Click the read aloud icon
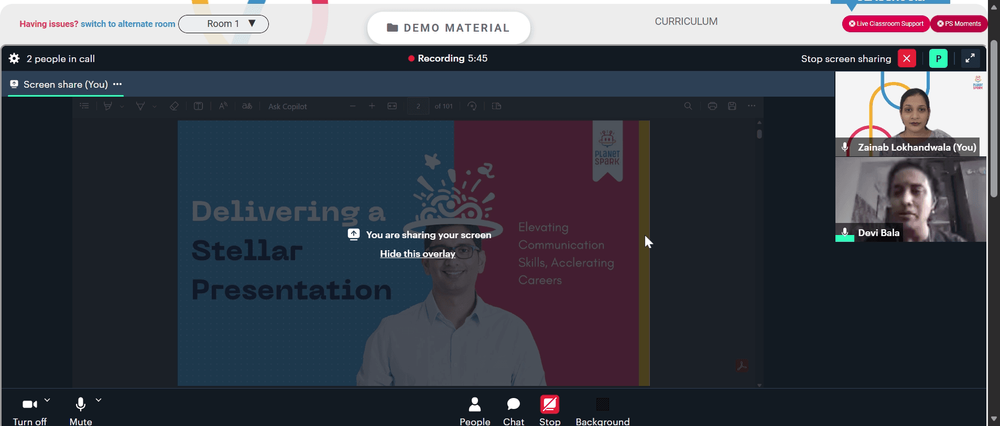Image resolution: width=1000 pixels, height=426 pixels. click(x=223, y=106)
